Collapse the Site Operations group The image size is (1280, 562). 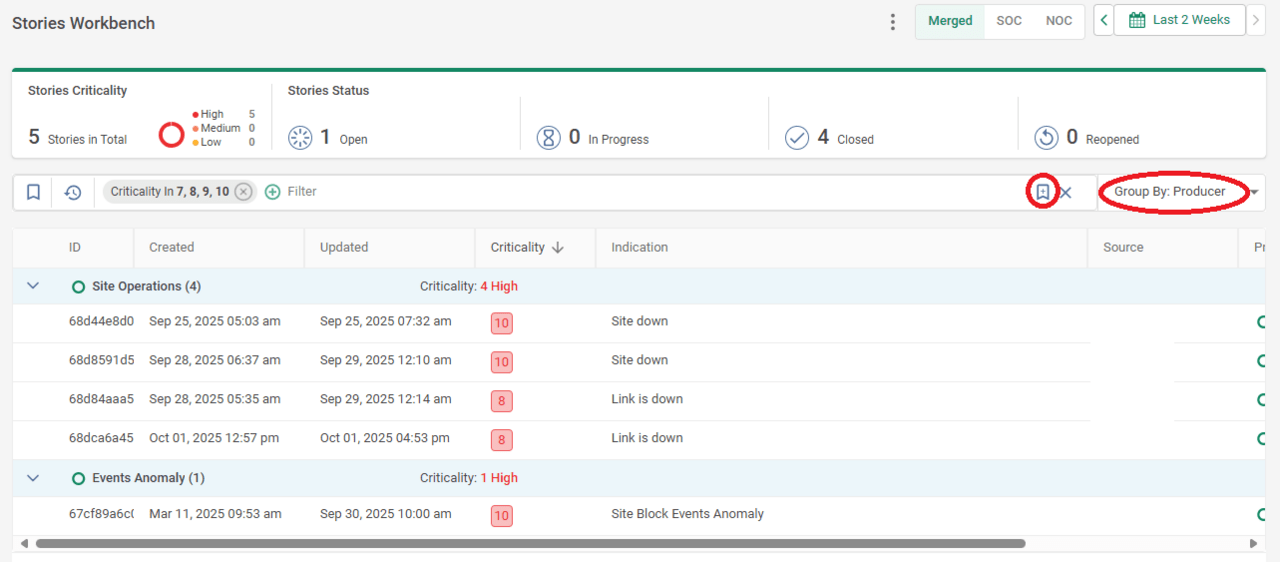coord(33,286)
